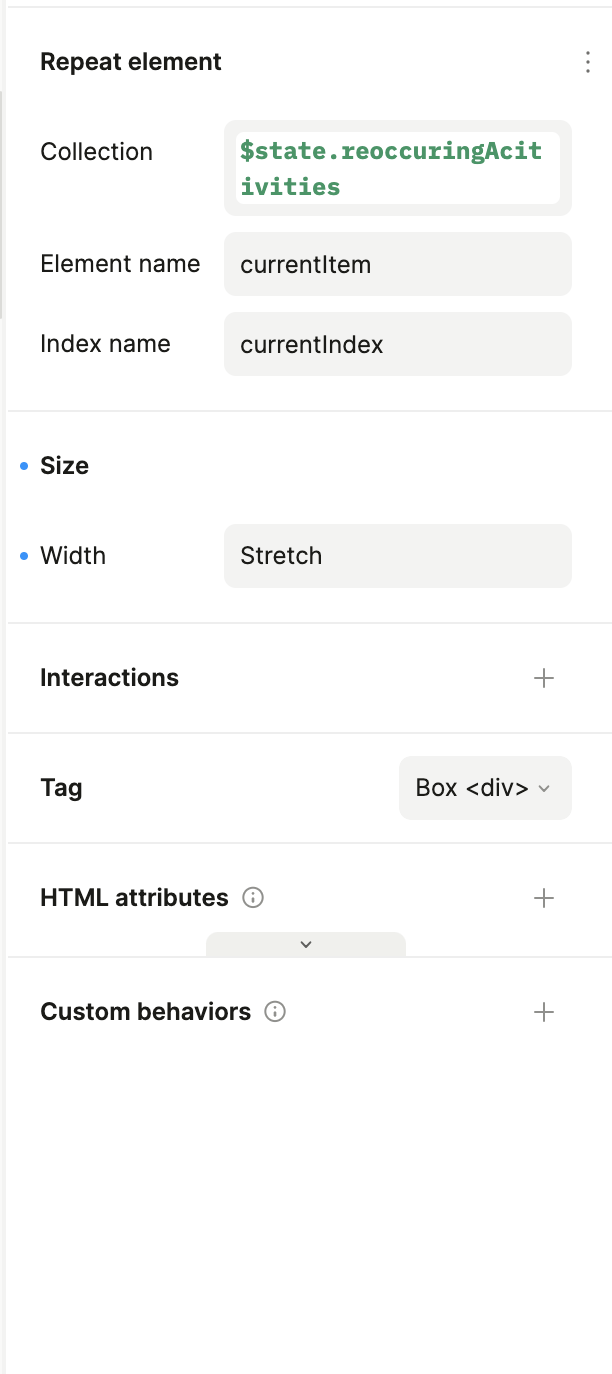Screen dimensions: 612x1374
Task: Add a new interaction with plus icon
Action: 543,678
